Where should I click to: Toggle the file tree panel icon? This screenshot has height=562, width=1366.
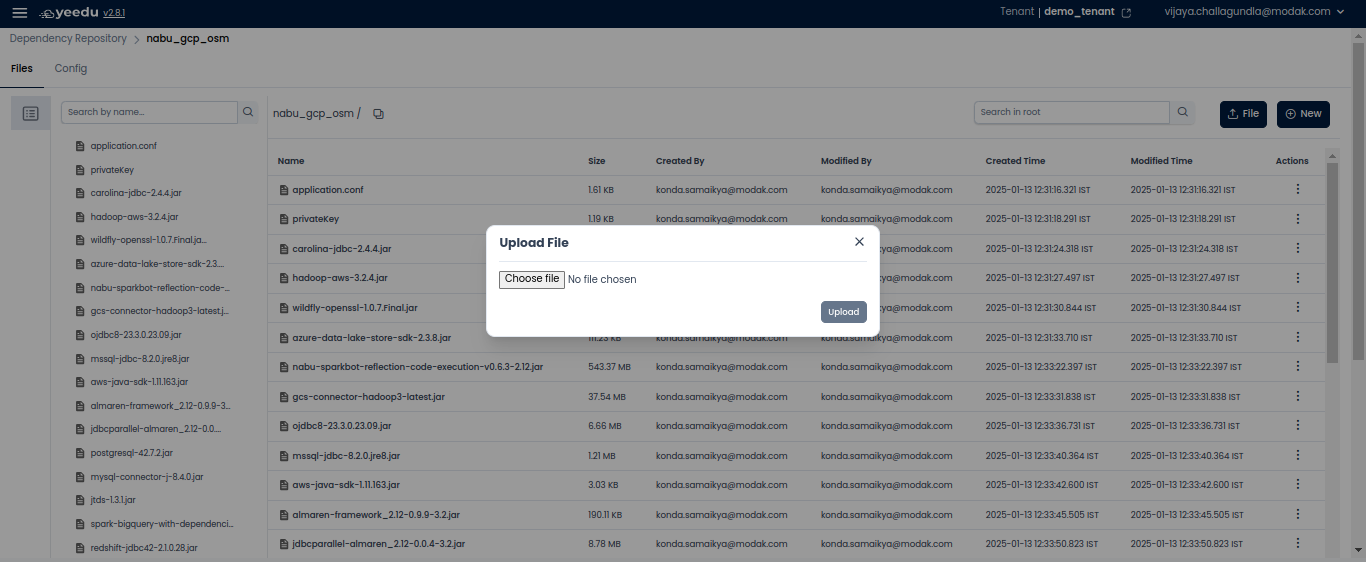pos(30,114)
